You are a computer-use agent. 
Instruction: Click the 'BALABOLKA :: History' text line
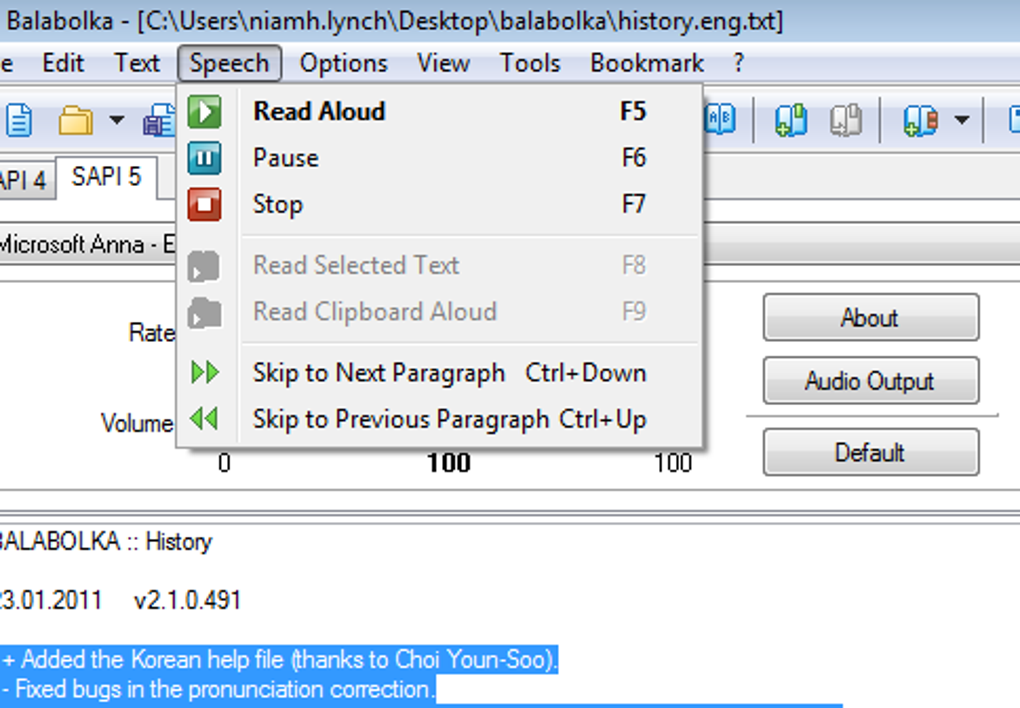[x=105, y=541]
